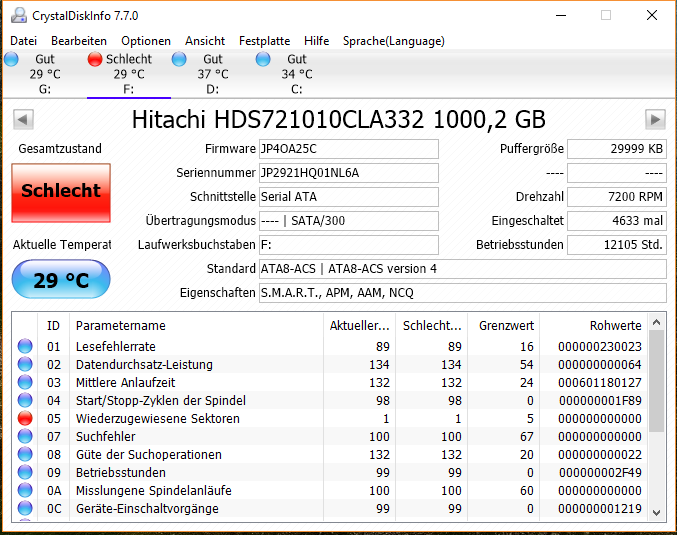677x535 pixels.
Task: Click the Aktueller... column header
Action: tap(359, 326)
